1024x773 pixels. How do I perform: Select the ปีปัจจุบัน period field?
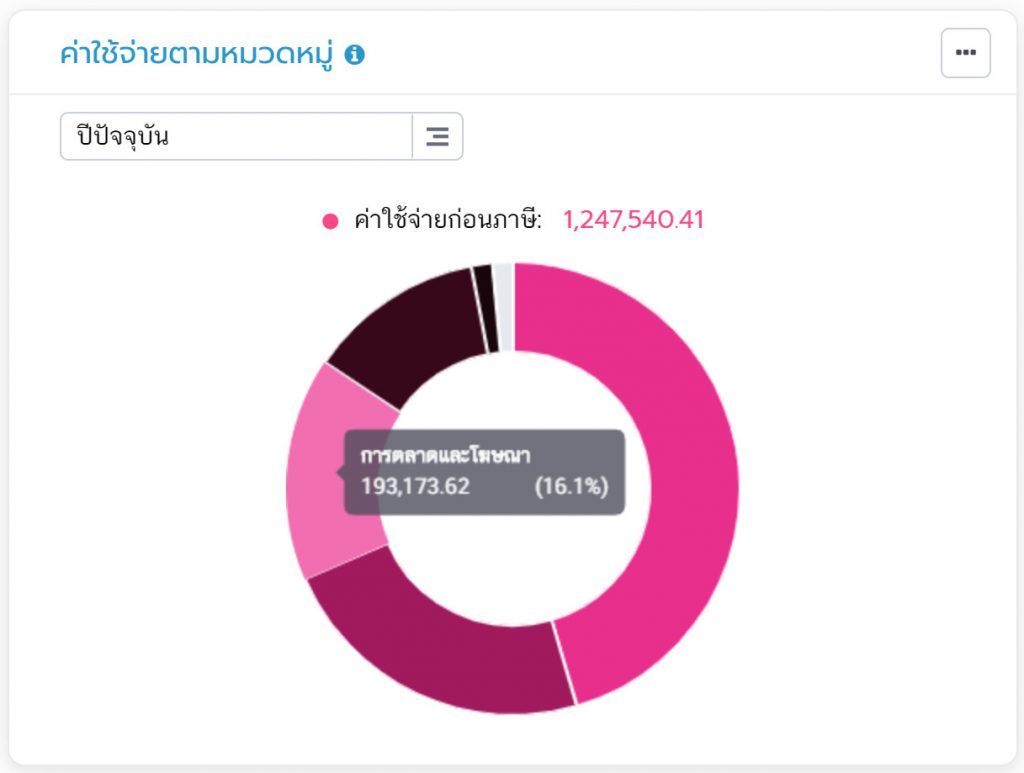click(236, 136)
